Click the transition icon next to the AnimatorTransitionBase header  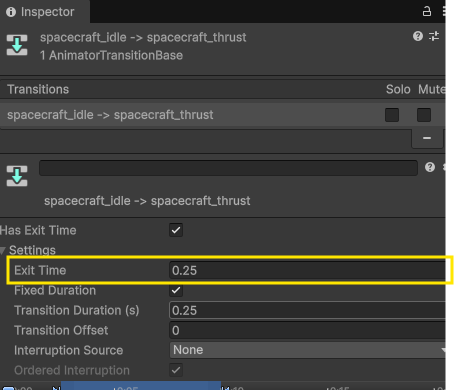[x=17, y=45]
